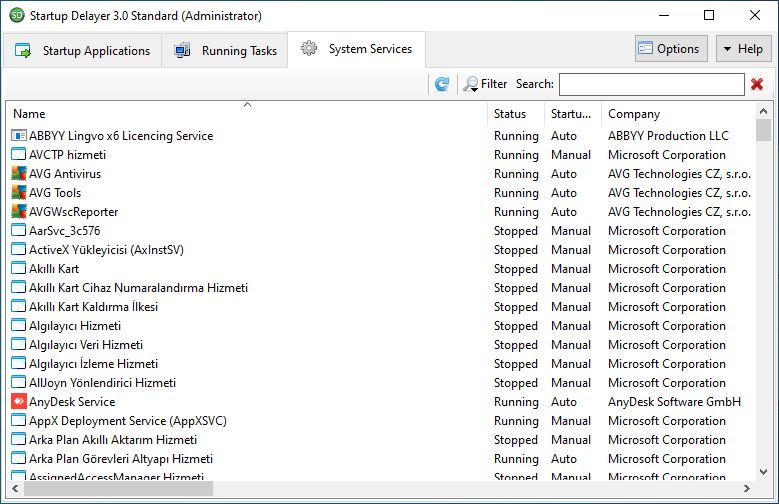
Task: Click AVG Technologies company for AVGWscReporter
Action: click(x=679, y=212)
